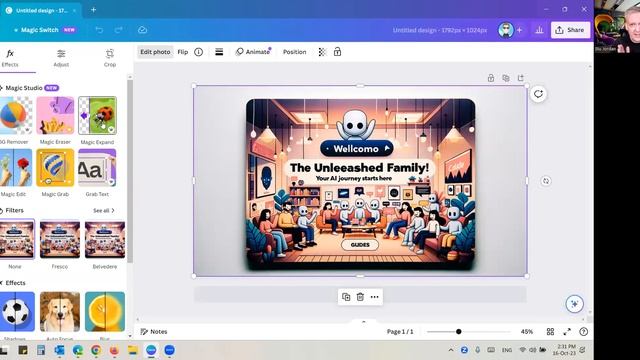Select the BG Remover tool
640x360 pixels.
coord(16,116)
